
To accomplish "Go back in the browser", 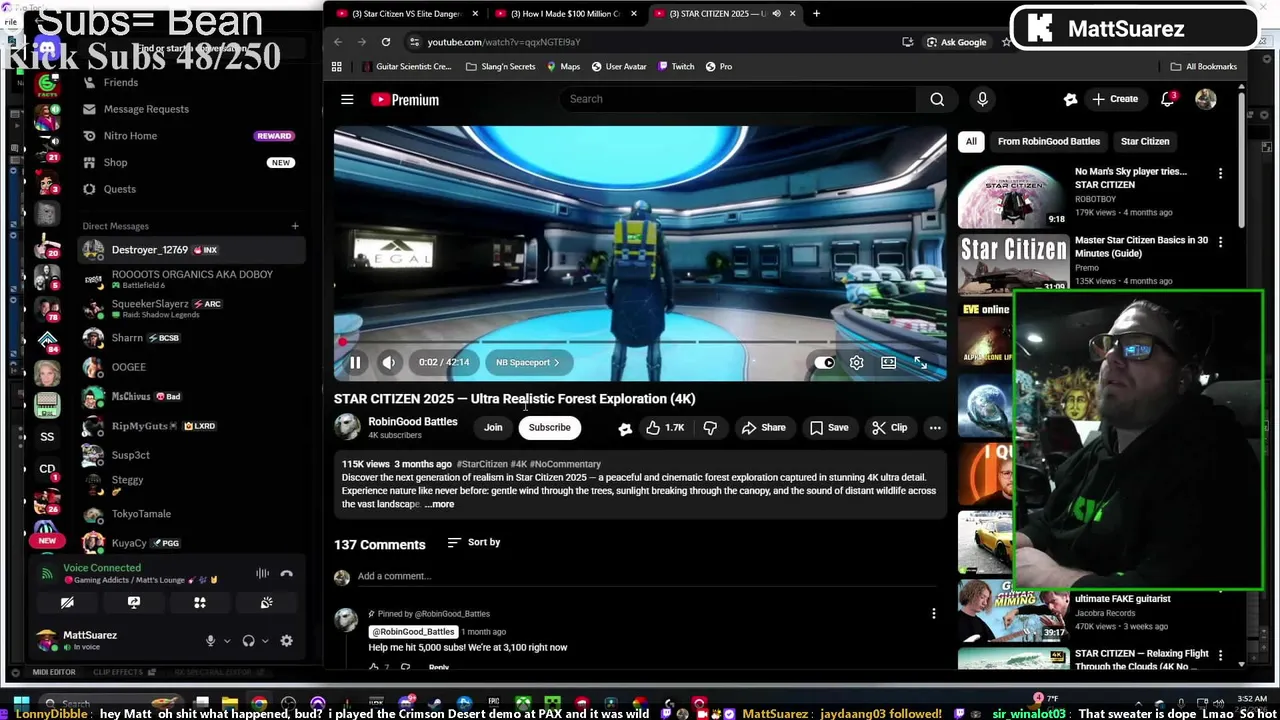I will coord(338,42).
